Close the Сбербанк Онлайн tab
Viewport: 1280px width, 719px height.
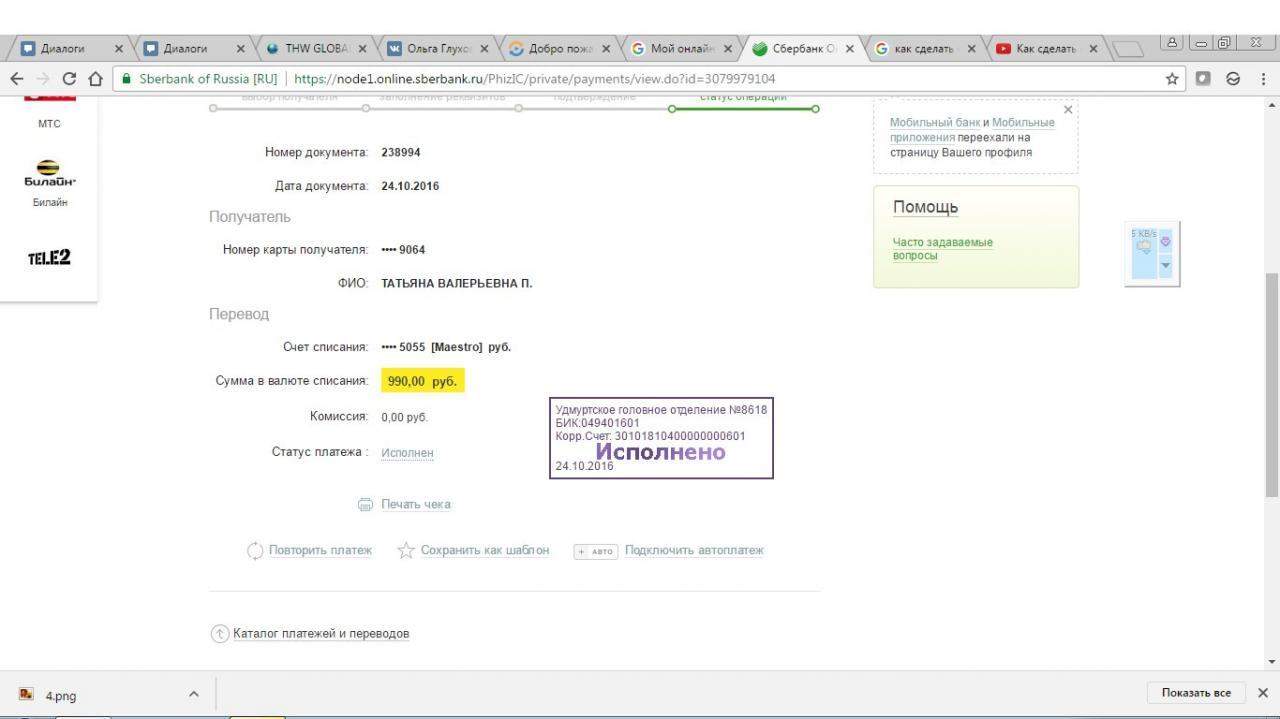pos(850,48)
